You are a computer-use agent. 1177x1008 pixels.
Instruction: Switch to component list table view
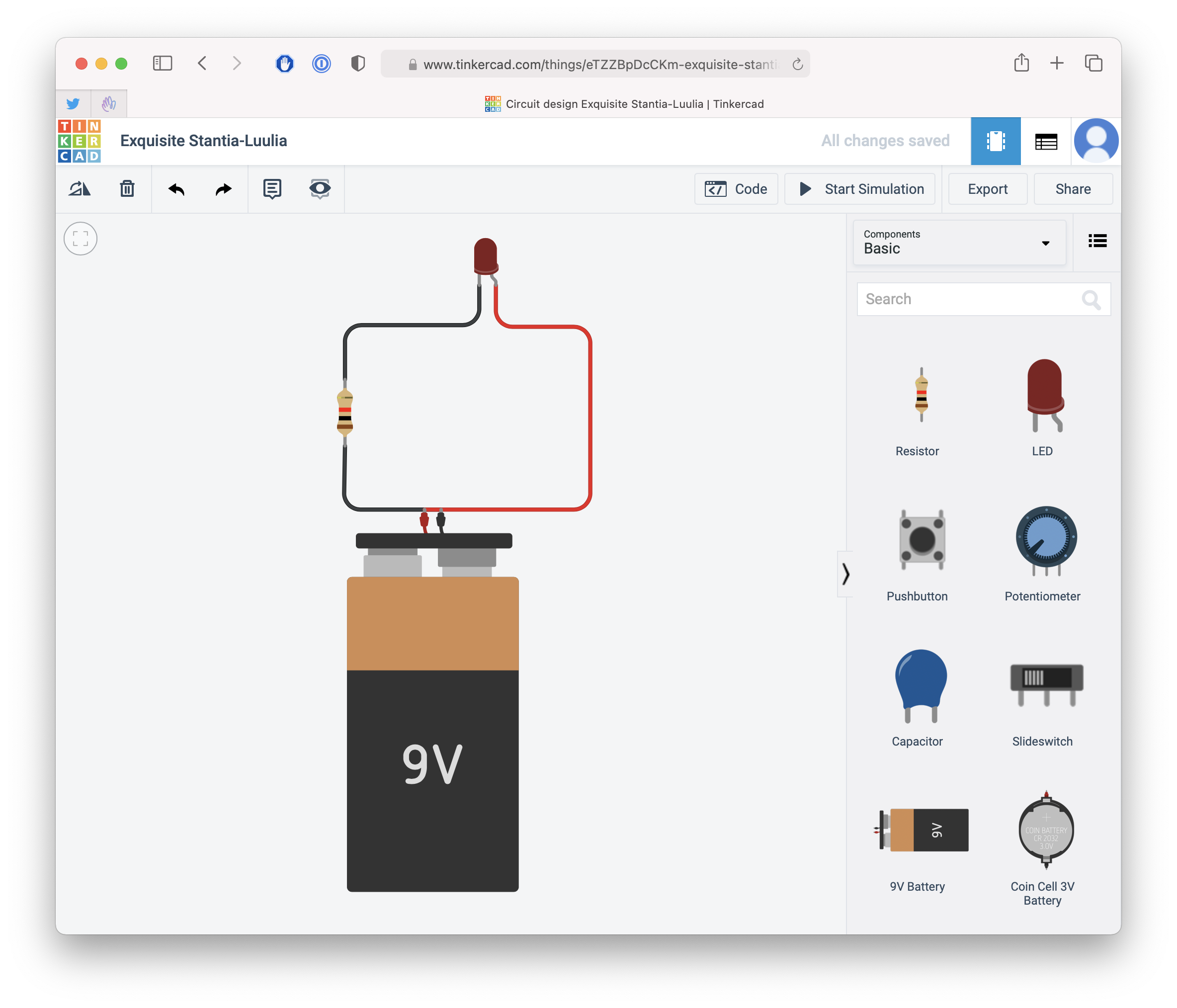pos(1046,142)
